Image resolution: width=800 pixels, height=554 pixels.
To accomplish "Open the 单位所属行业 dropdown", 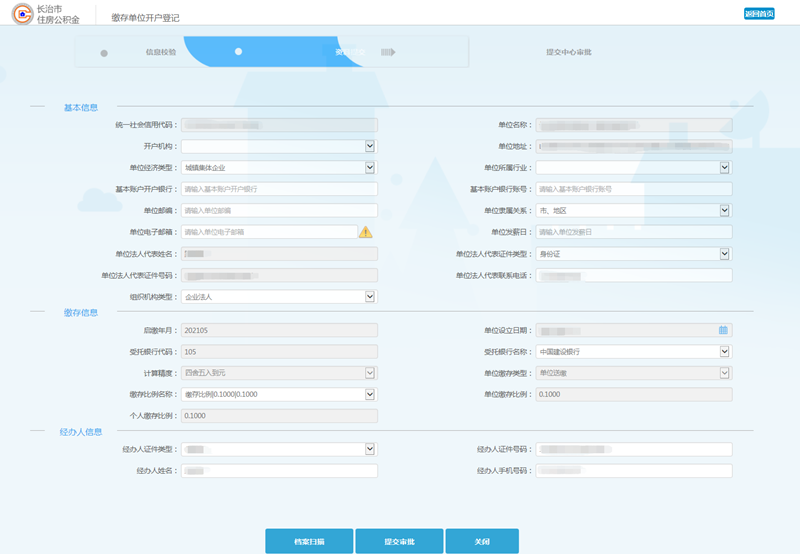I will 724,168.
